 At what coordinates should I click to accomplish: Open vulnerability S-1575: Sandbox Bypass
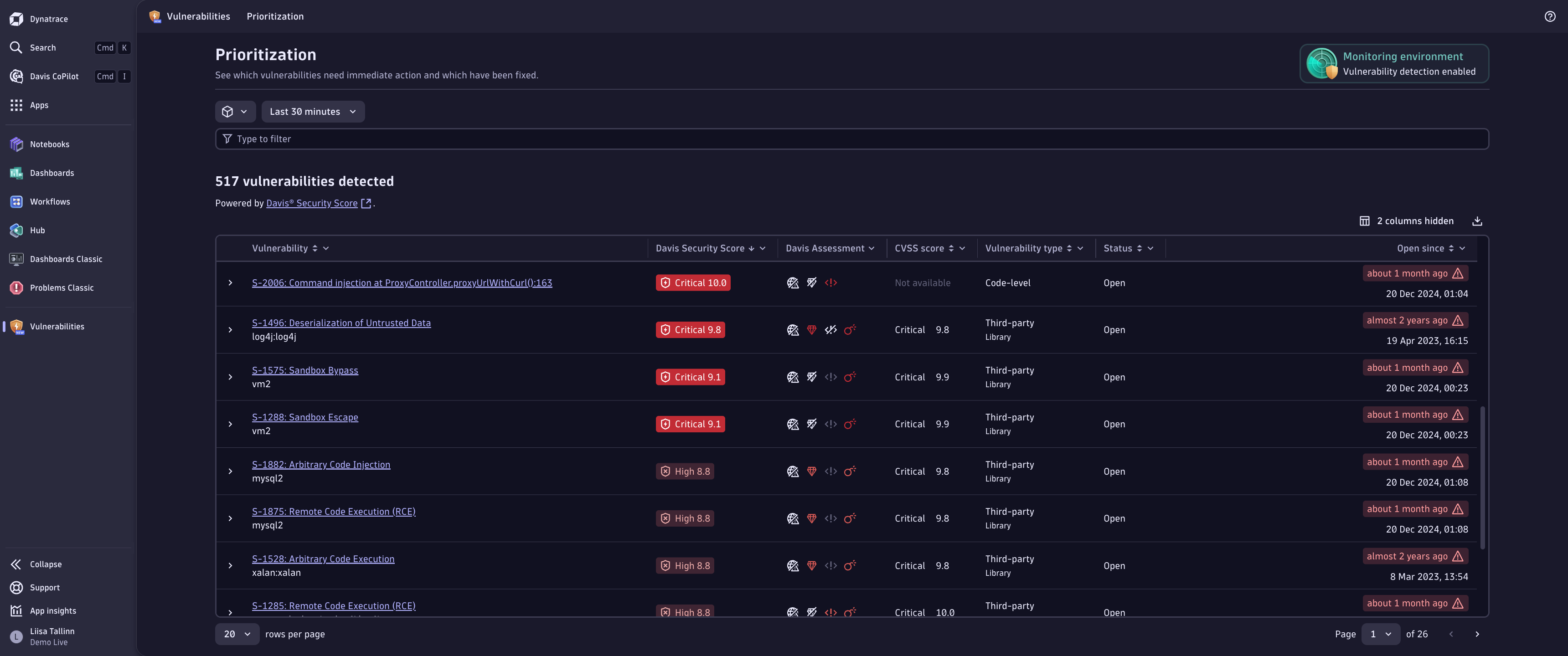(305, 369)
